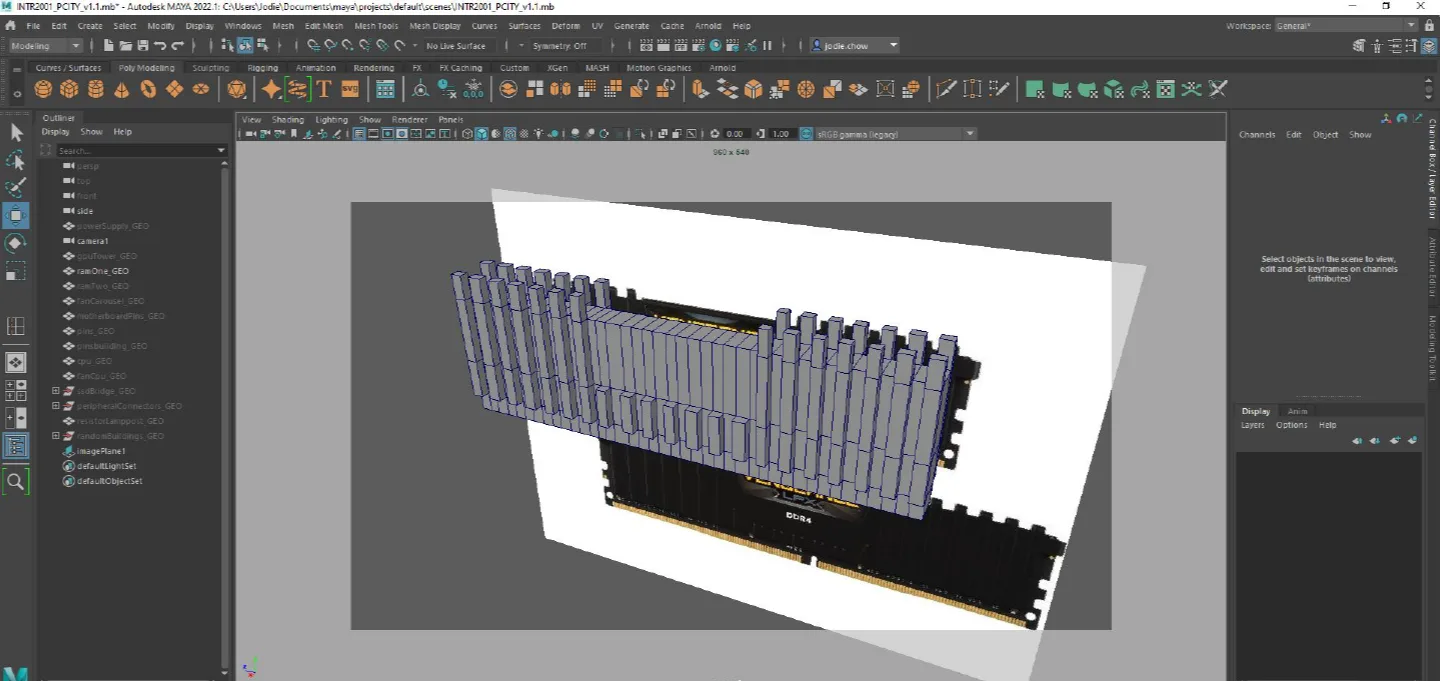The height and width of the screenshot is (681, 1440).
Task: Toggle textured display in viewport toolbar
Action: click(x=524, y=133)
